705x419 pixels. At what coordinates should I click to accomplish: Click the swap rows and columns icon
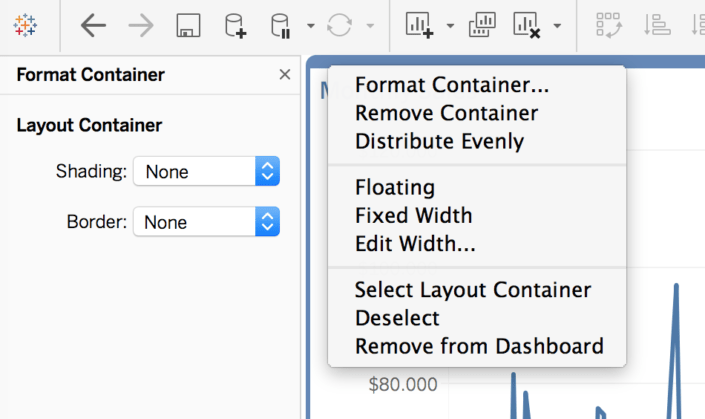607,26
